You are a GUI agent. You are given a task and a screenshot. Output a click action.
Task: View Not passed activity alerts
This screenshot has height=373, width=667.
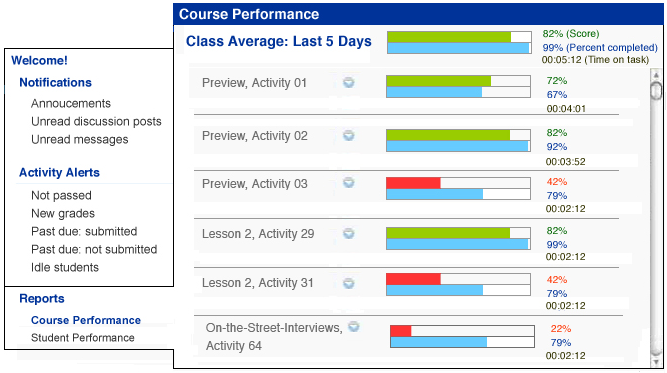tap(61, 195)
